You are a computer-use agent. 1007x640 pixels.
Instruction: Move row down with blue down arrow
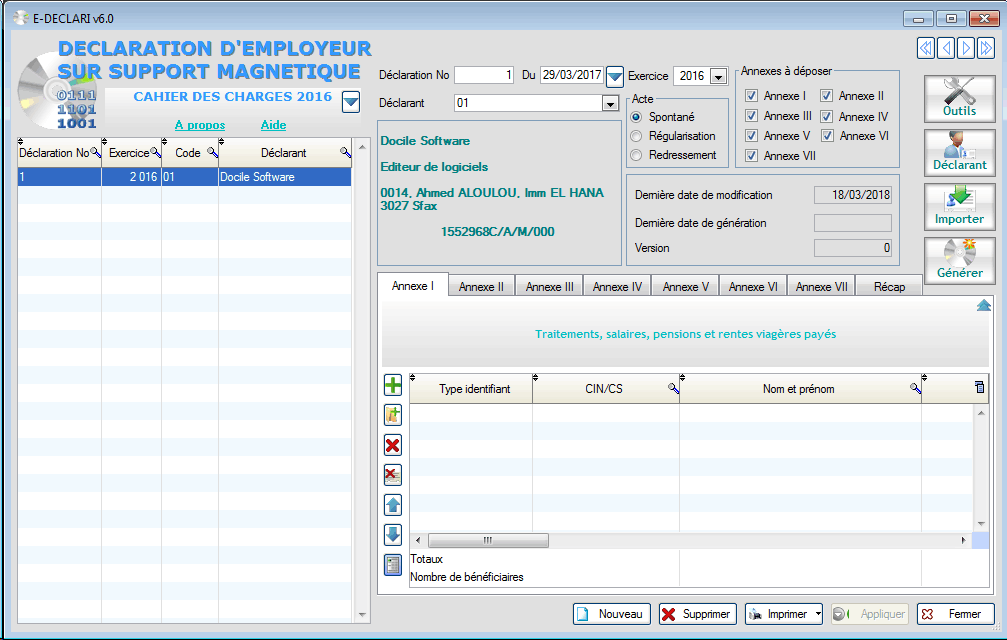coord(392,534)
